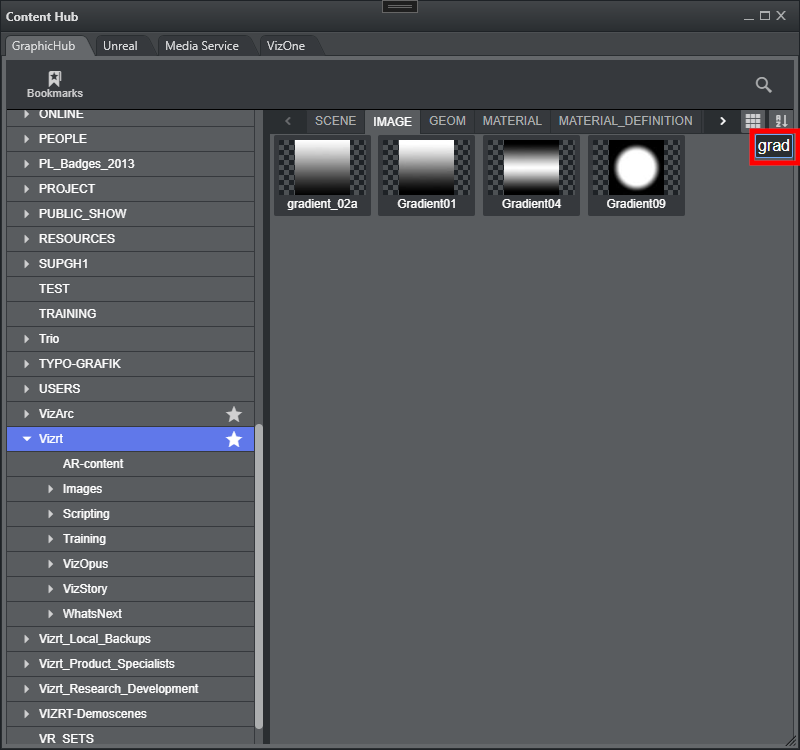Viewport: 800px width, 750px height.
Task: Click the Bookmarks icon
Action: [54, 84]
